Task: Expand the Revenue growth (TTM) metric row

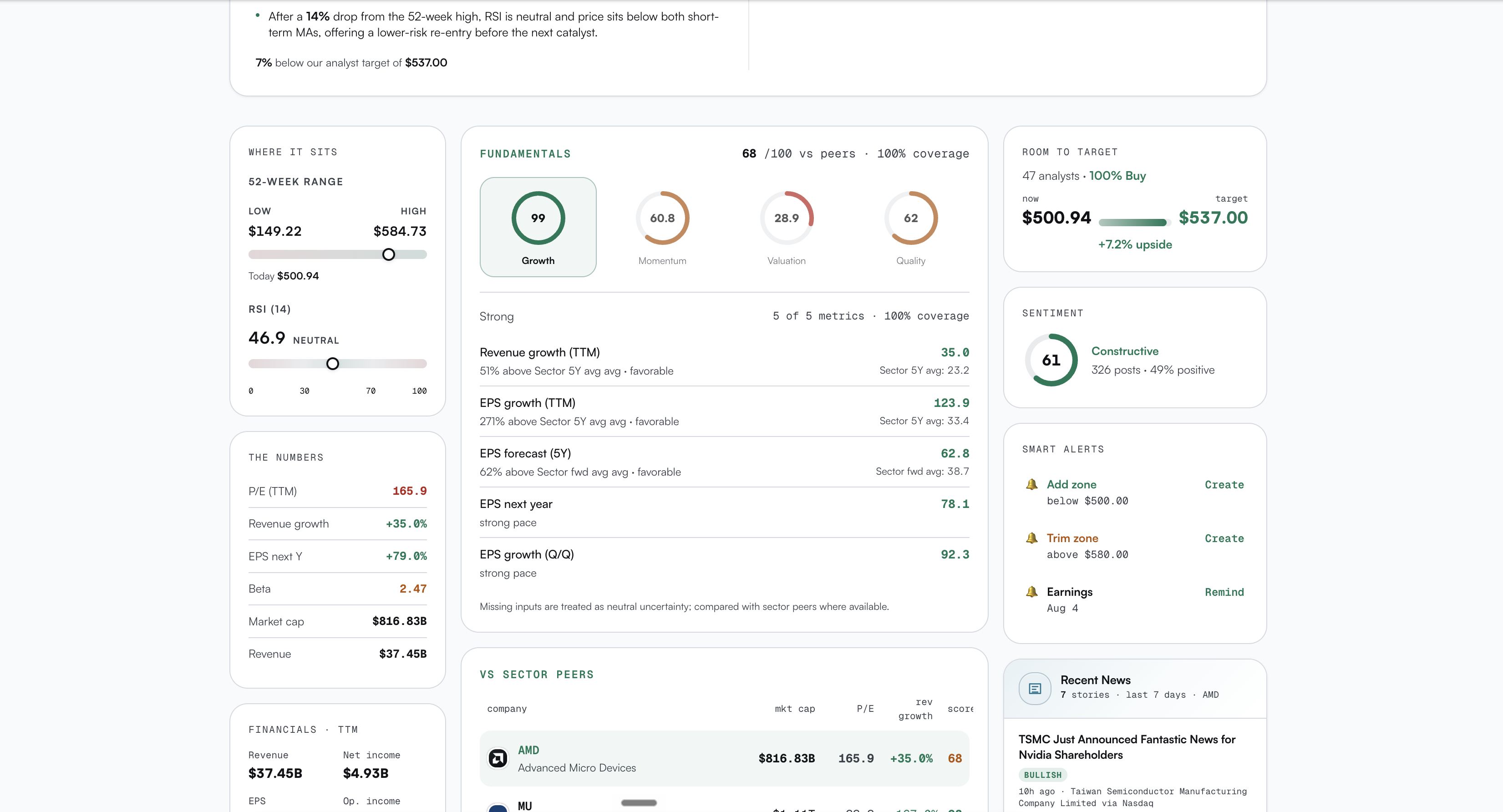Action: [x=724, y=361]
